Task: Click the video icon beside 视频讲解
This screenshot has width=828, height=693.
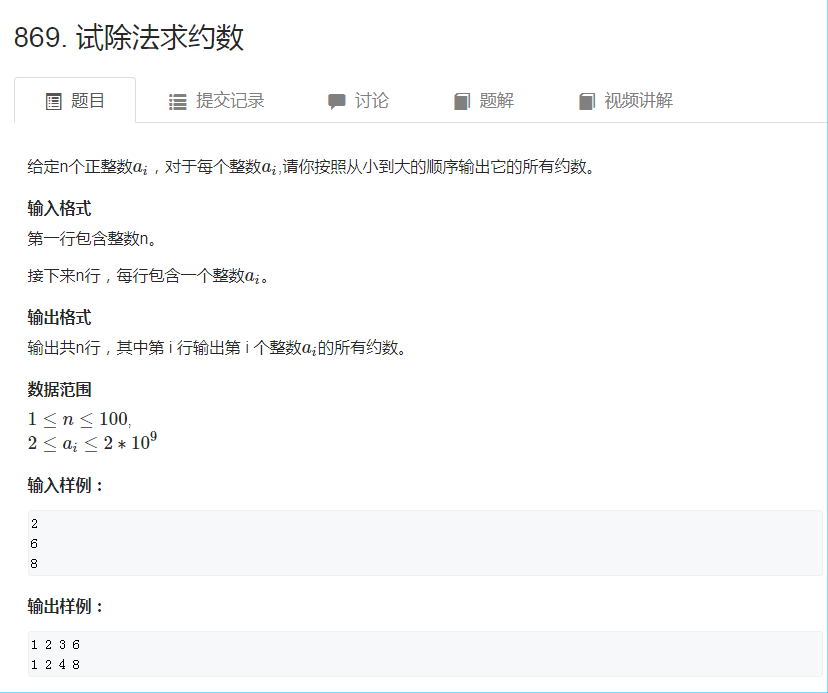Action: point(587,100)
